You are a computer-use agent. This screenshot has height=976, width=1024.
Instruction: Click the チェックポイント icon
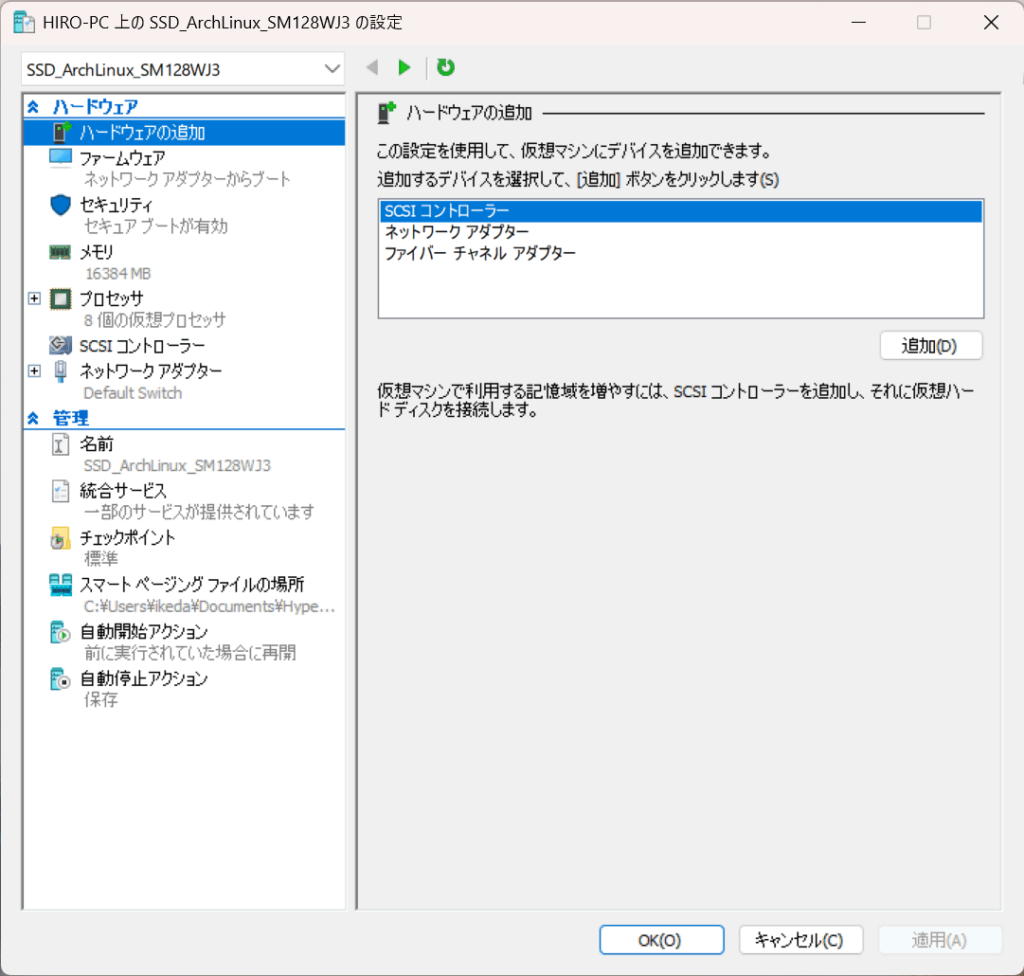pyautogui.click(x=60, y=538)
